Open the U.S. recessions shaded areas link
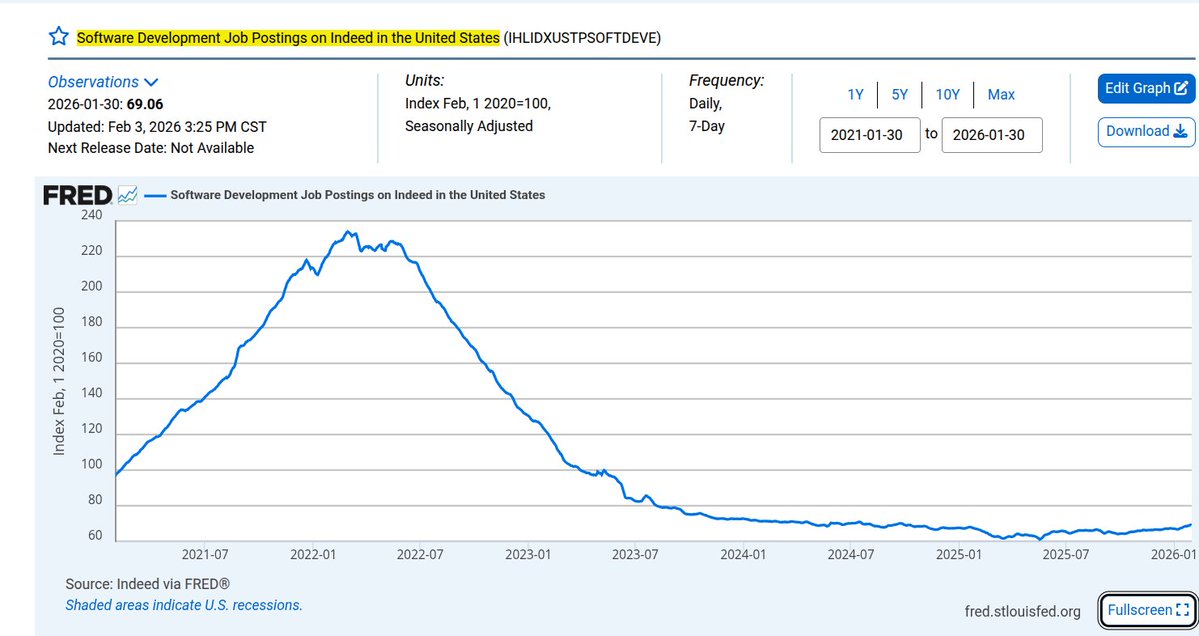This screenshot has height=636, width=1199. (x=183, y=605)
